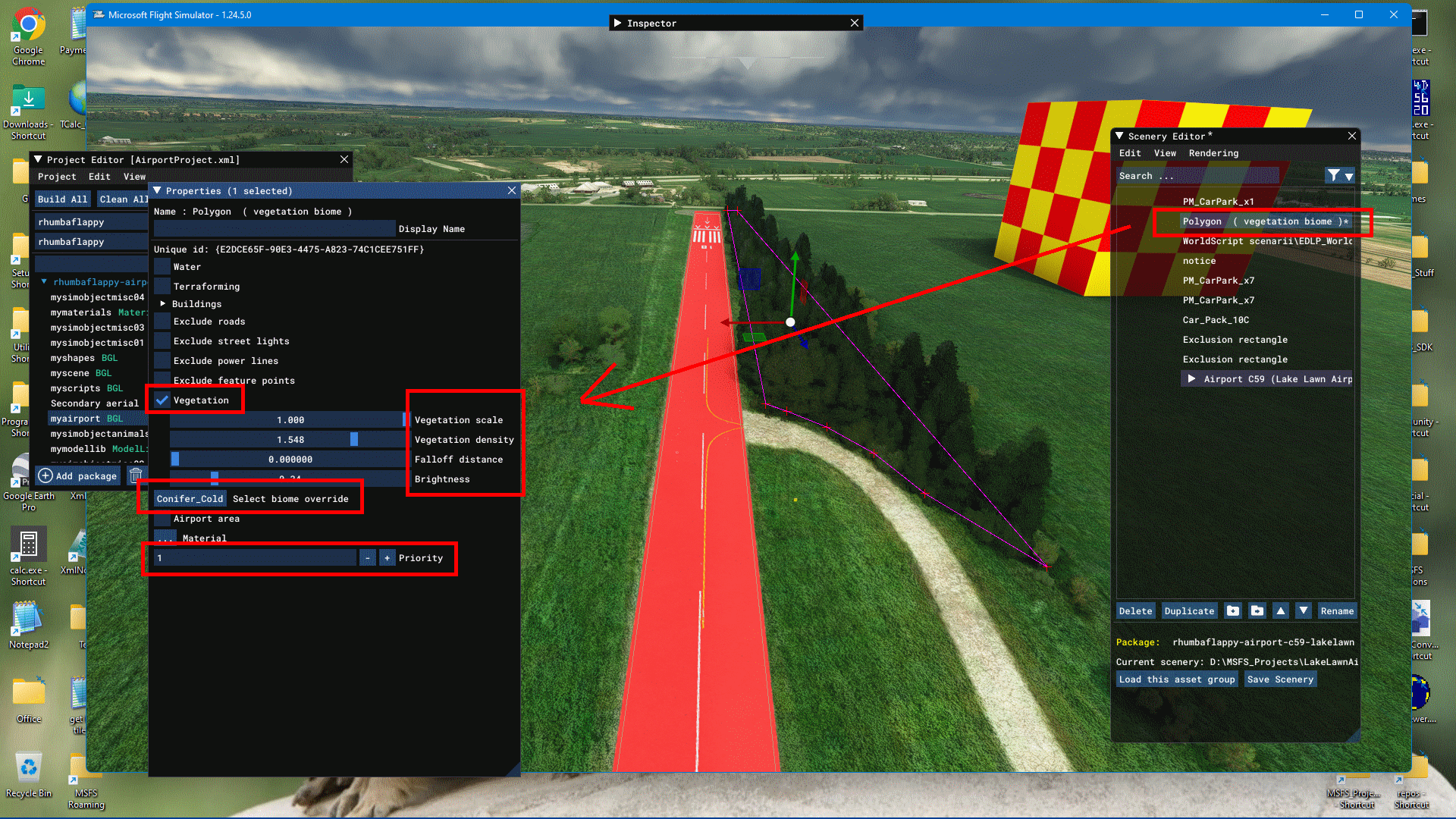Open the Notepad2 desktop icon
1456x819 pixels.
[28, 626]
